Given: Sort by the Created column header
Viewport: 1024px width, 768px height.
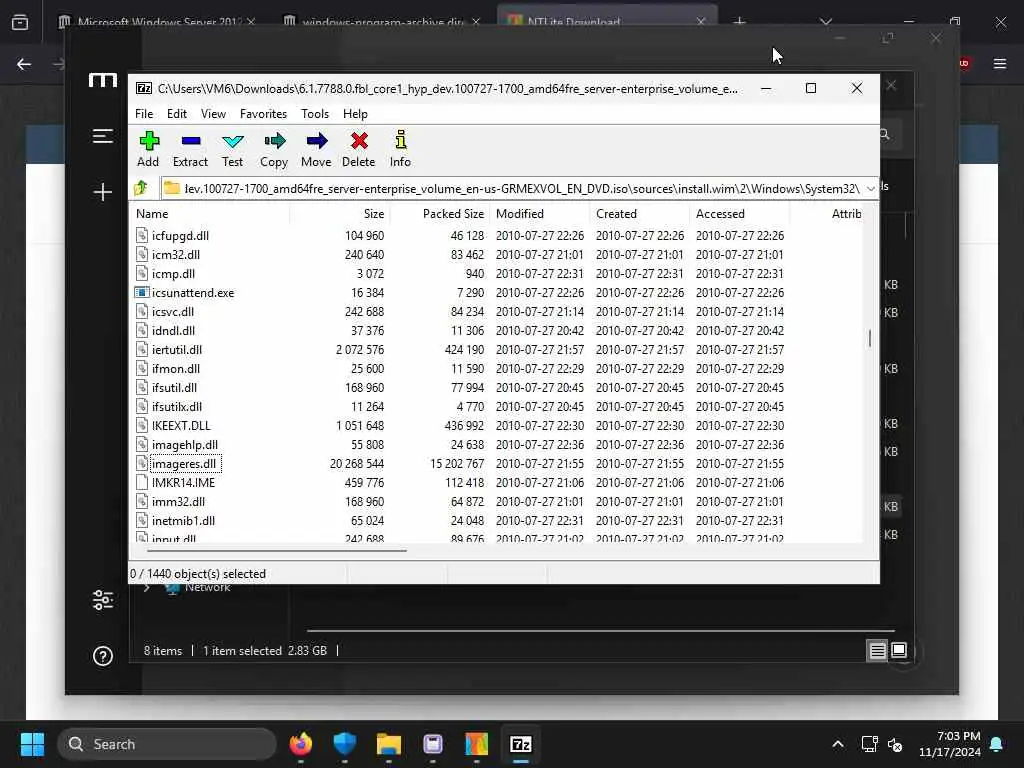Looking at the screenshot, I should pyautogui.click(x=639, y=214).
